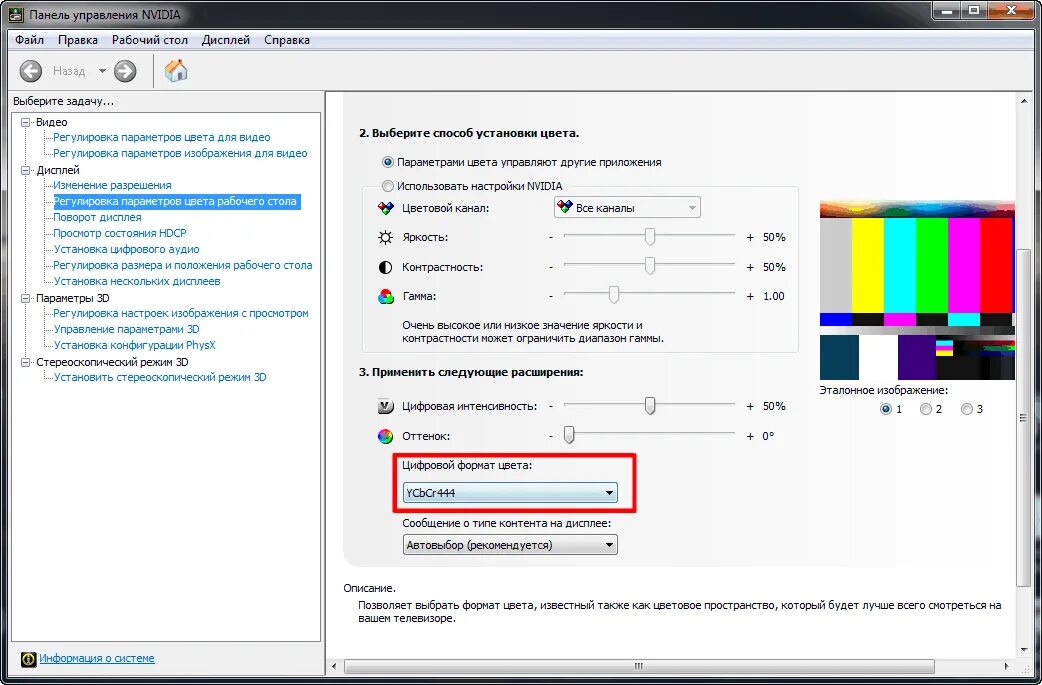Open the 'Все каналы' color channel dropdown
1042x685 pixels.
tap(627, 208)
